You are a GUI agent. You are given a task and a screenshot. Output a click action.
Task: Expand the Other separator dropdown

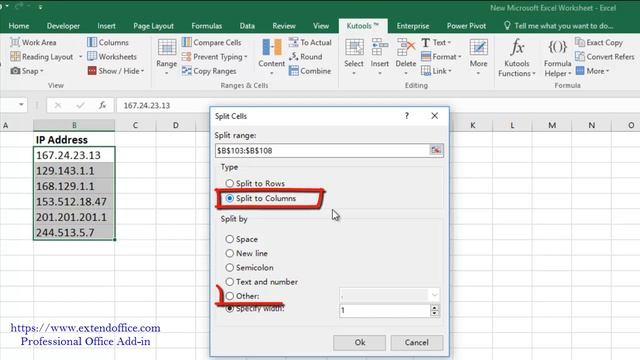434,295
